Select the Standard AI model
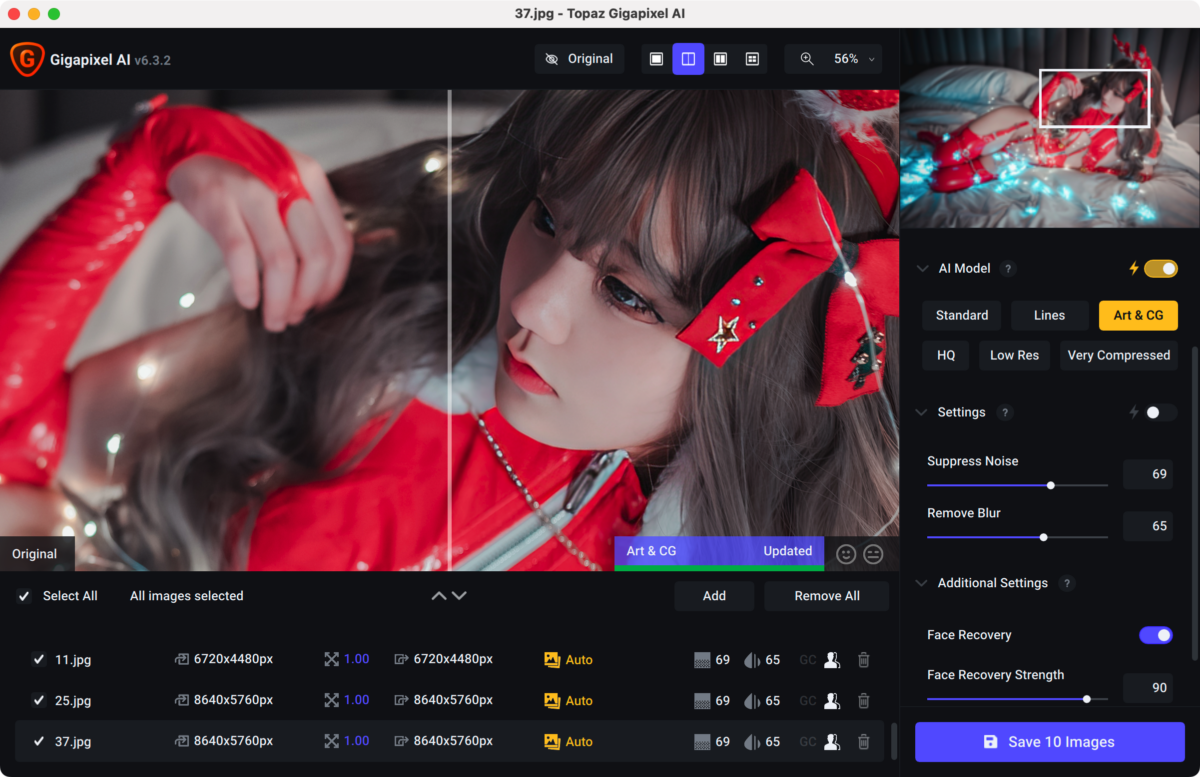This screenshot has height=777, width=1200. 962,315
